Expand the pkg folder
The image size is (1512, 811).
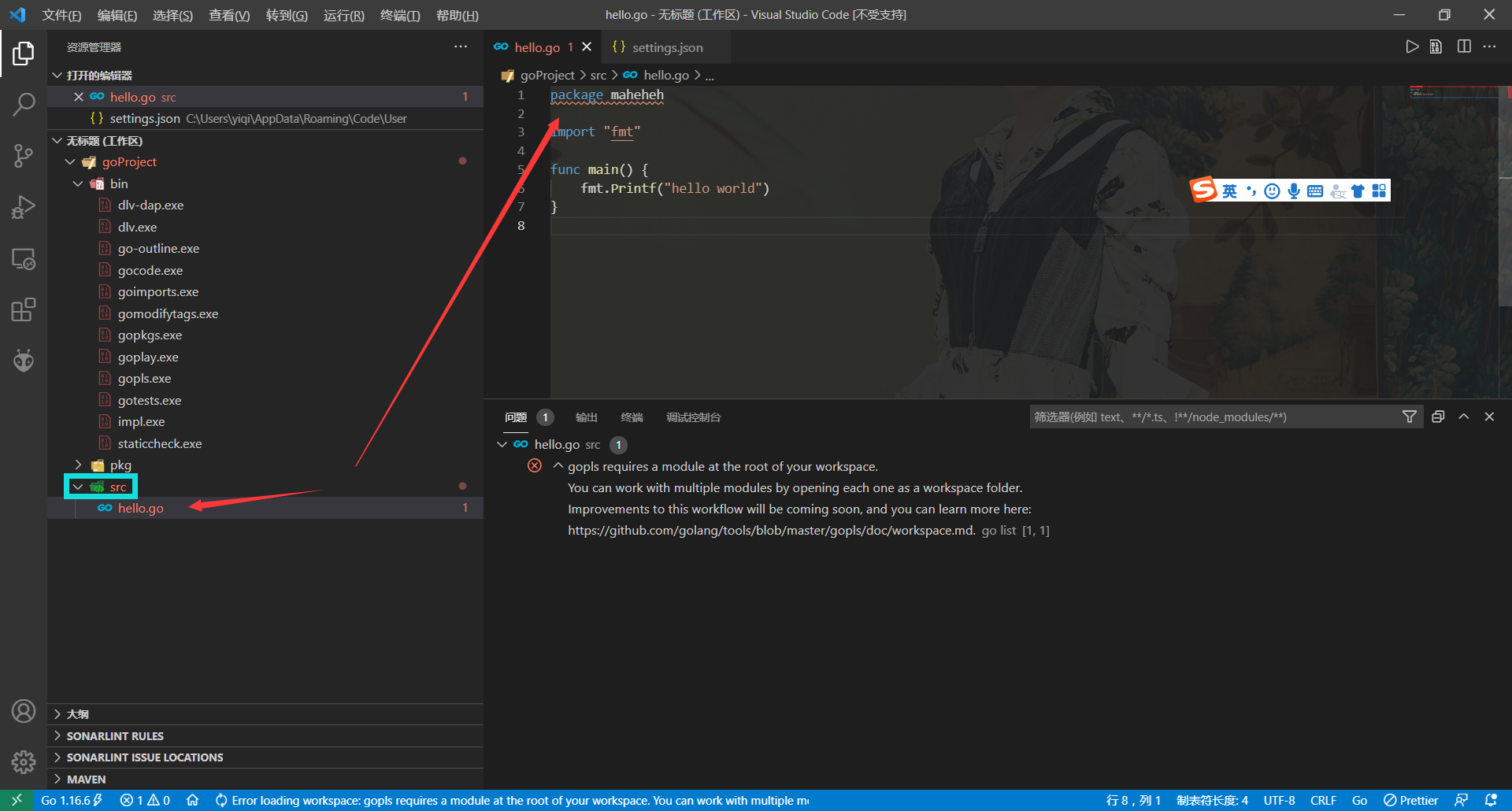[x=77, y=465]
